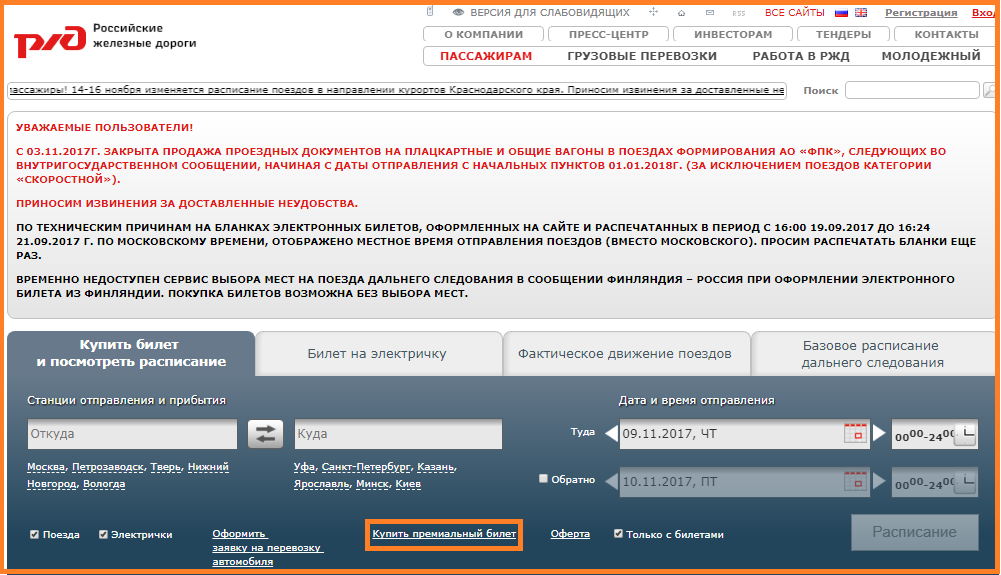Click the Купить премиальный билет link

click(444, 534)
